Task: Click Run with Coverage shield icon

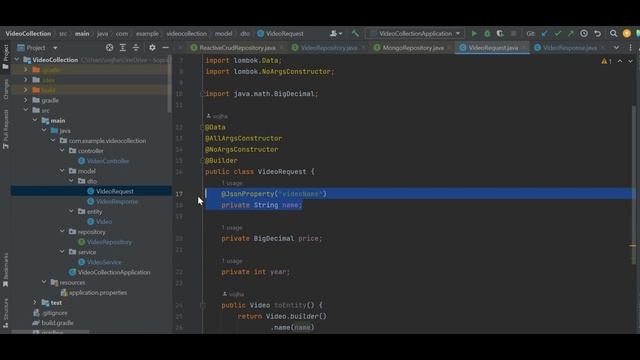Action: (500, 33)
